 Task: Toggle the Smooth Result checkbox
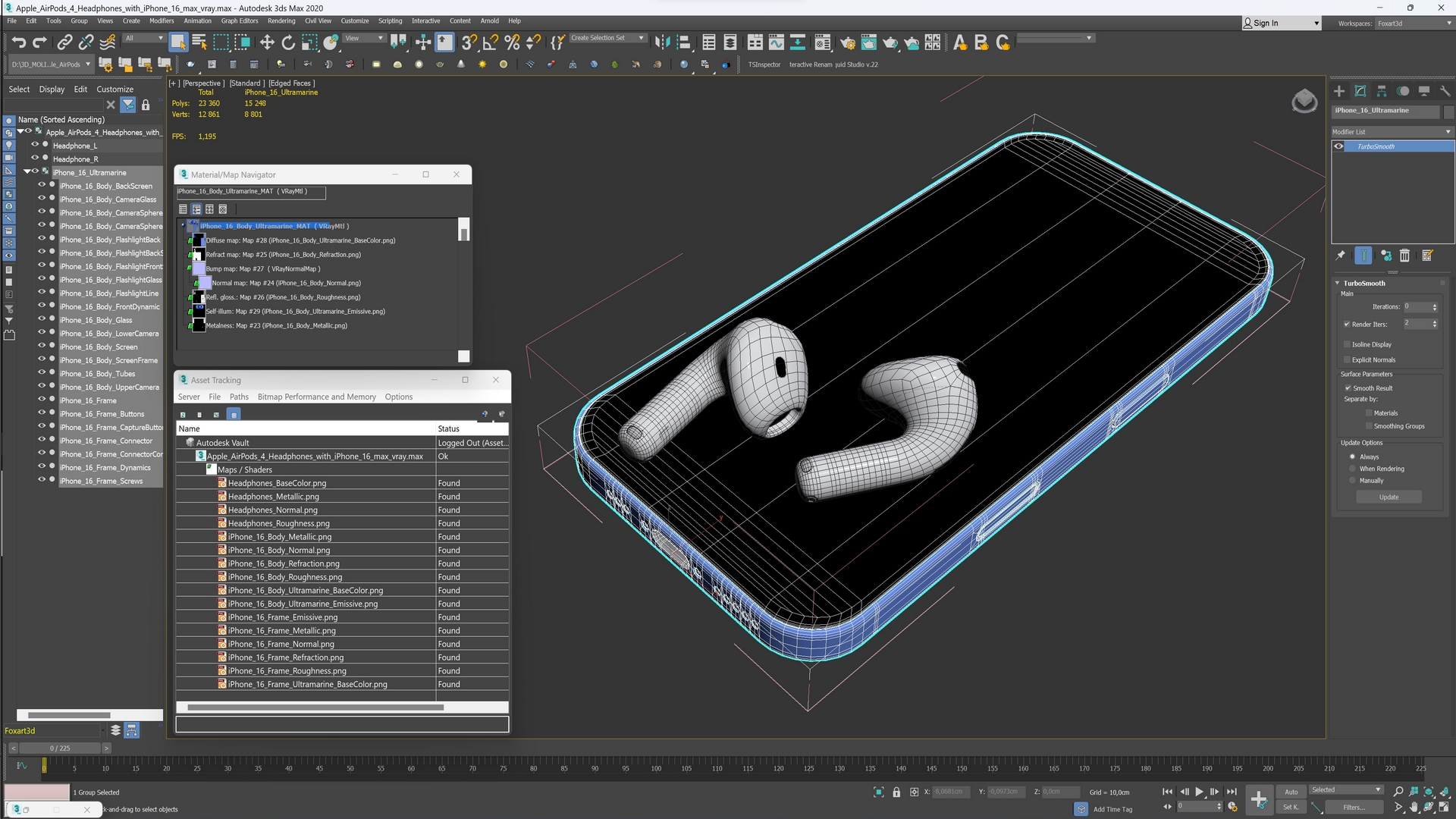click(1348, 388)
